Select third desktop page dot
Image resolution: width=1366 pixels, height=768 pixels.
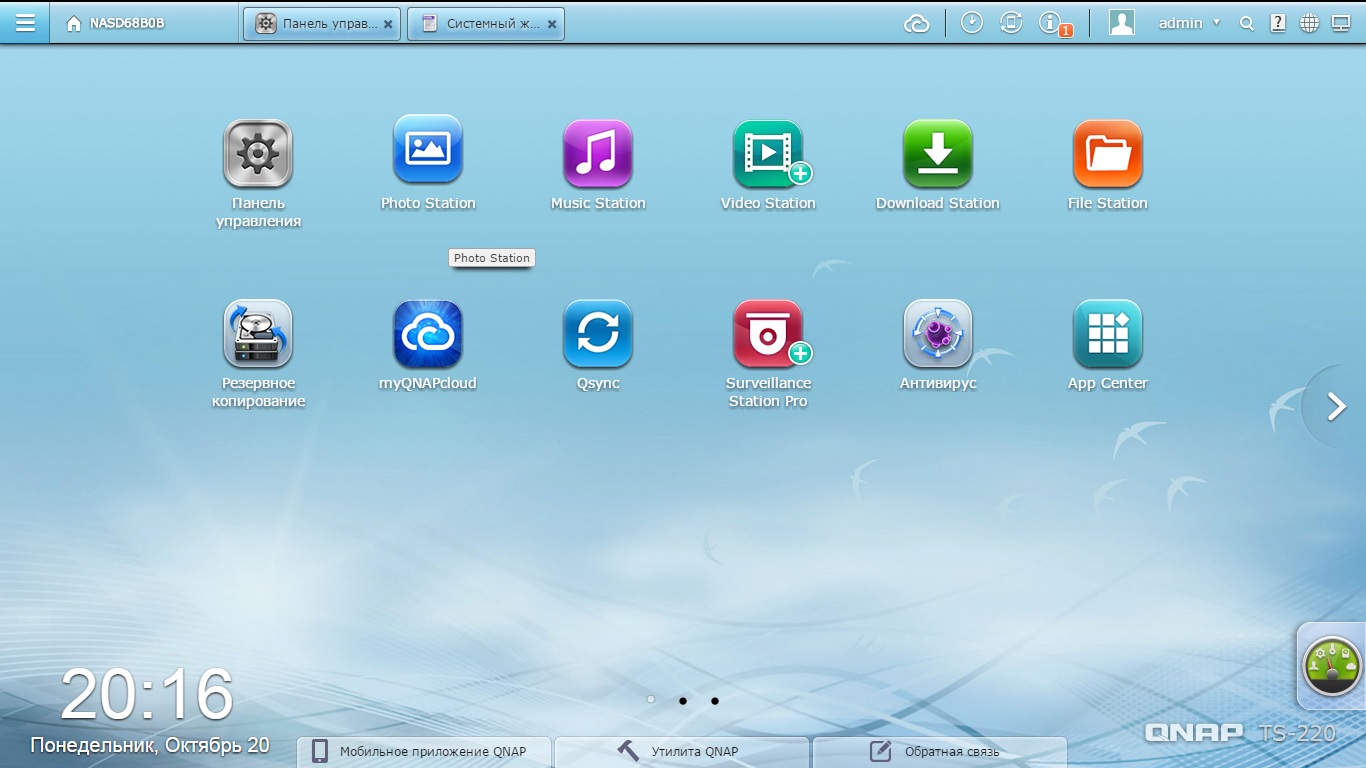tap(715, 701)
